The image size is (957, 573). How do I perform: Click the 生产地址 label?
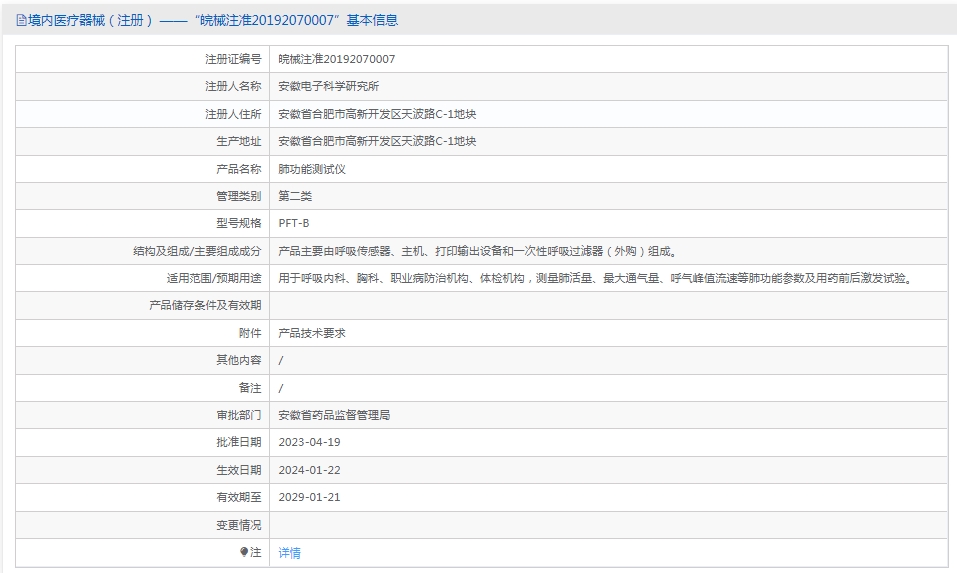point(239,142)
